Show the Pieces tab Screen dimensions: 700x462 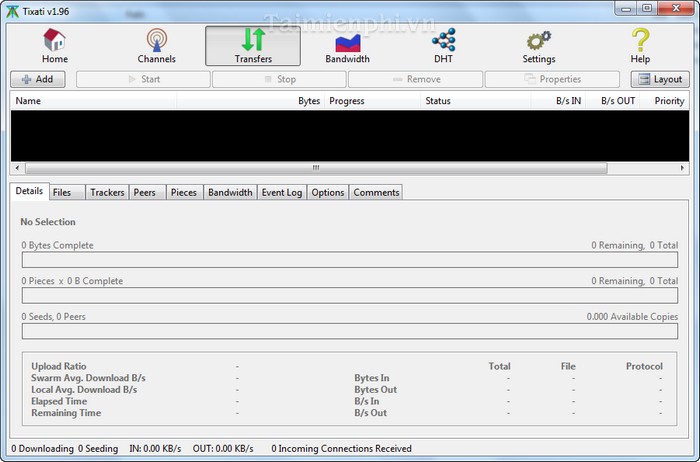click(x=184, y=192)
